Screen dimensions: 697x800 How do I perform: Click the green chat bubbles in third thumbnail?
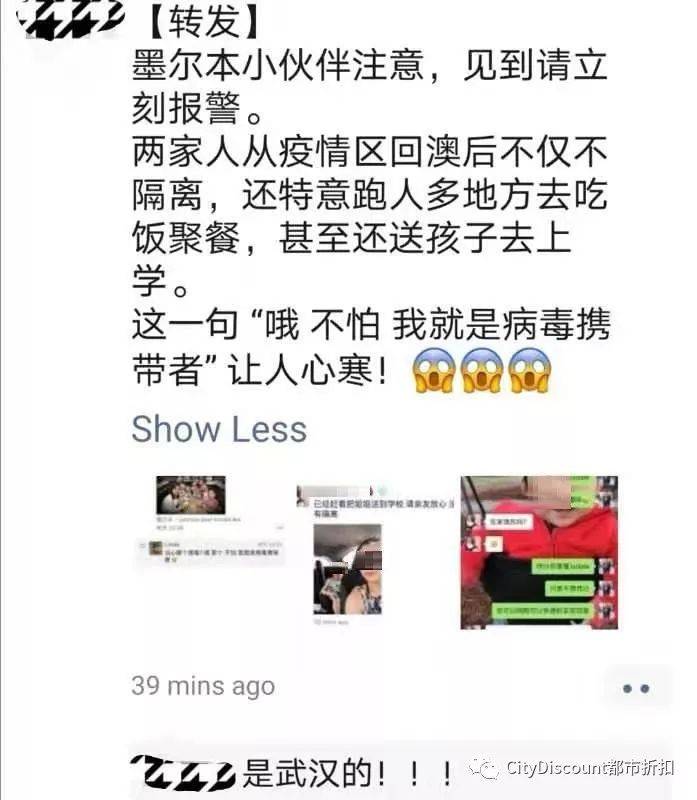tap(563, 587)
